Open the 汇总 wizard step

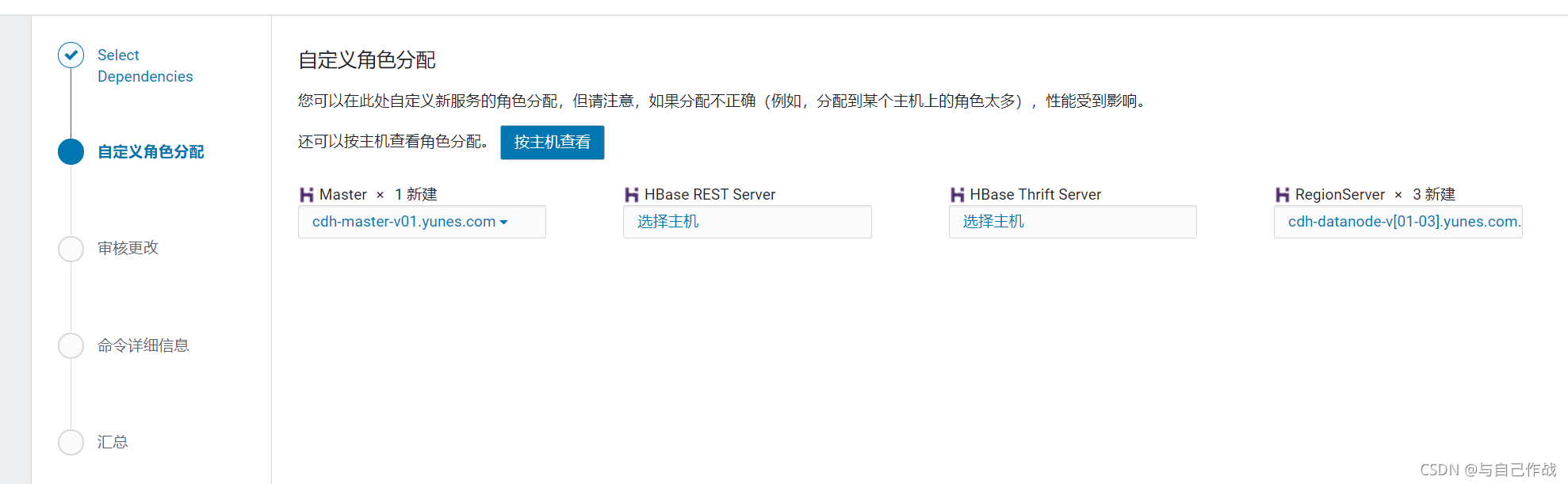pyautogui.click(x=113, y=442)
